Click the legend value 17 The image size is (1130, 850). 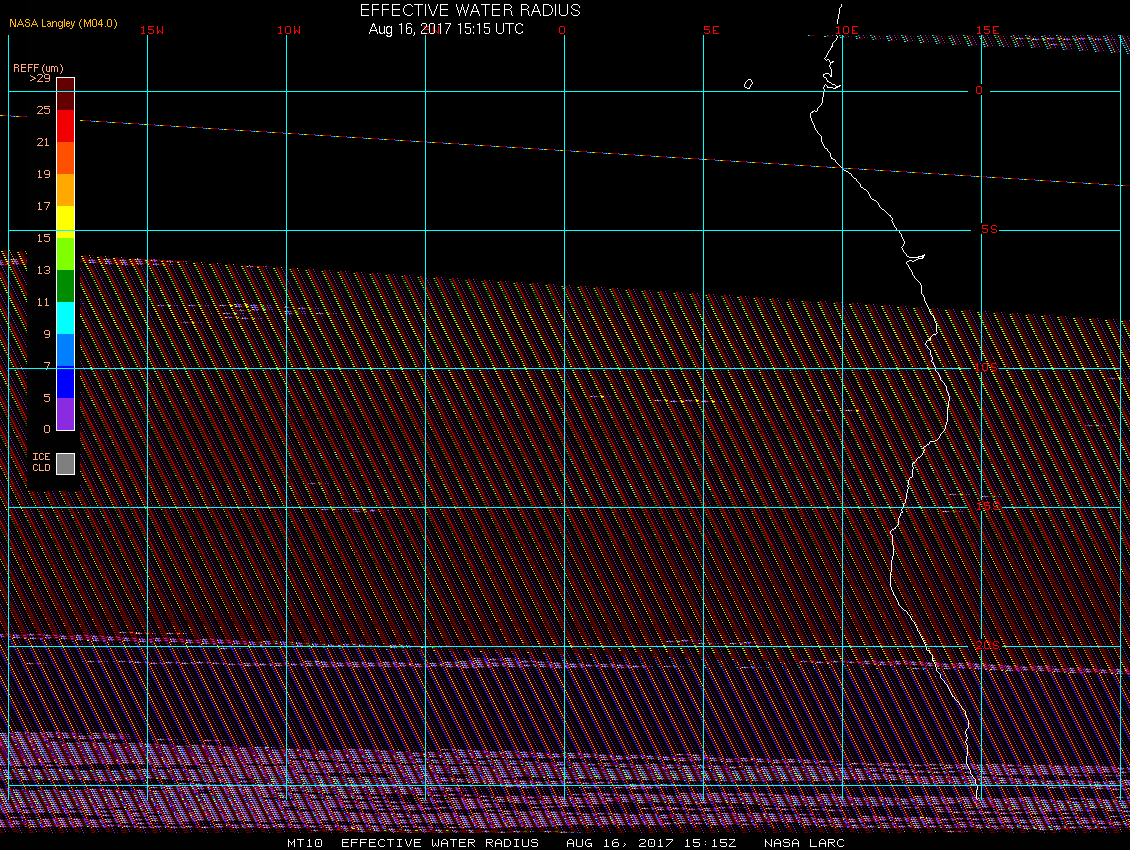tap(44, 206)
